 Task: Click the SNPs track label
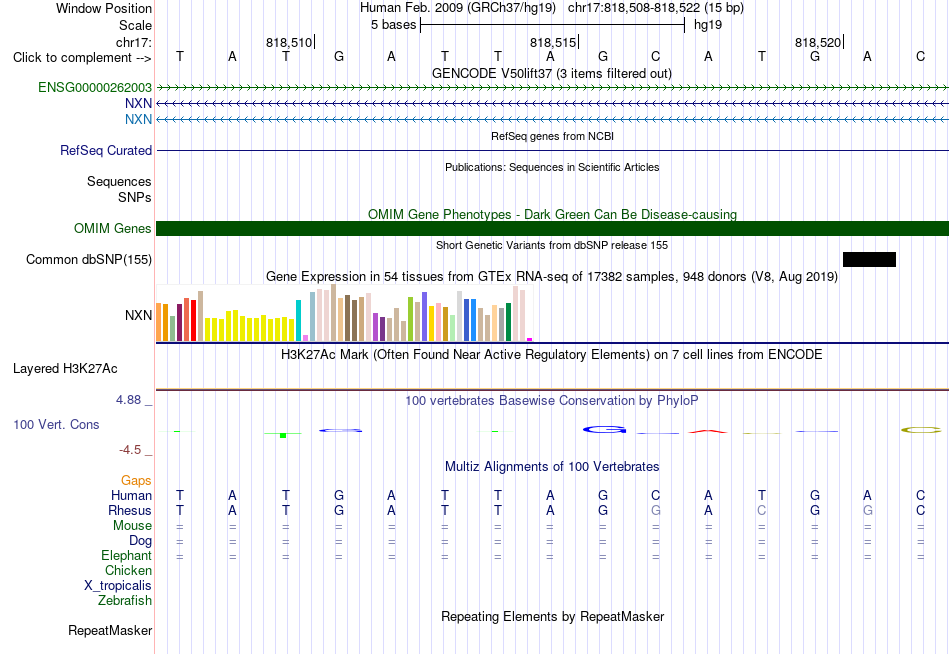pos(135,198)
